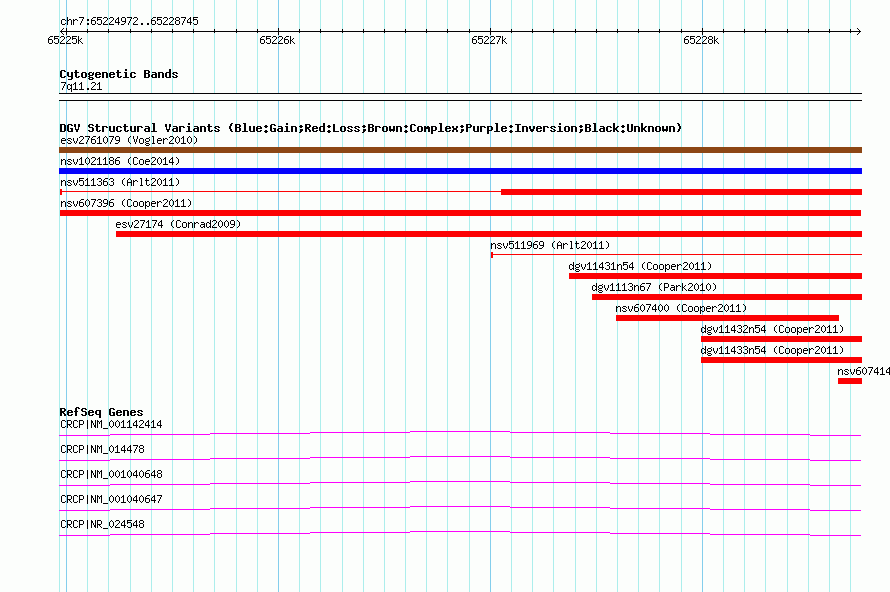
Task: Click the dgv11431n54 (Cooper2011) variant
Action: click(x=715, y=276)
